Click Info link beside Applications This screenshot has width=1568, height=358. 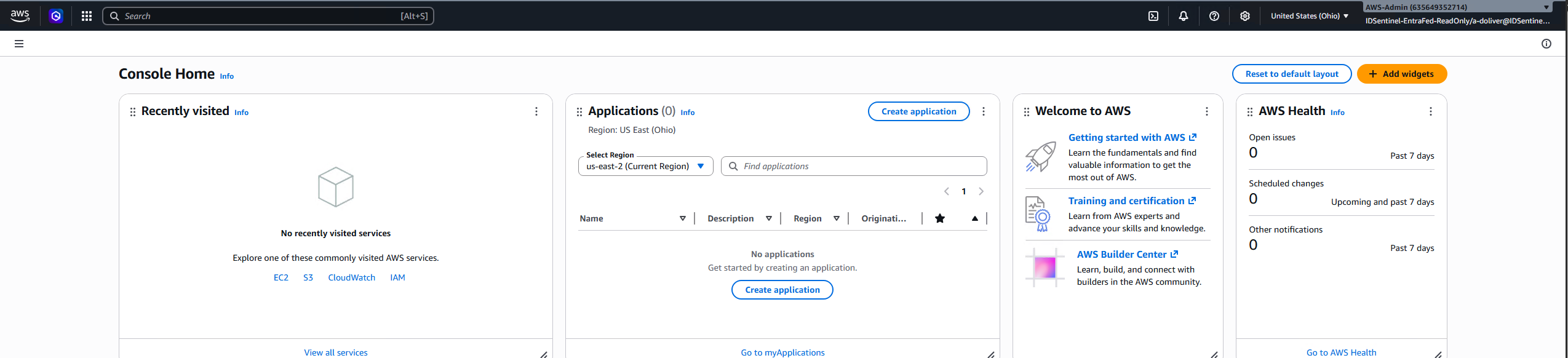(x=688, y=113)
